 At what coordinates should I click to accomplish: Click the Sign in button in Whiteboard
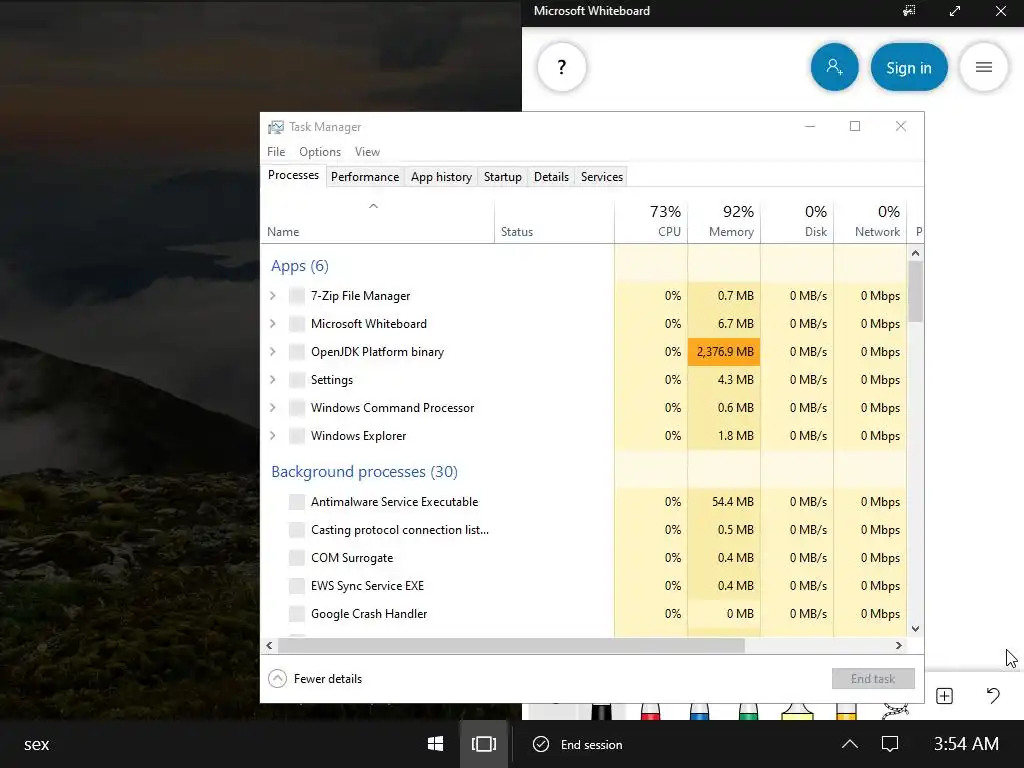[908, 67]
